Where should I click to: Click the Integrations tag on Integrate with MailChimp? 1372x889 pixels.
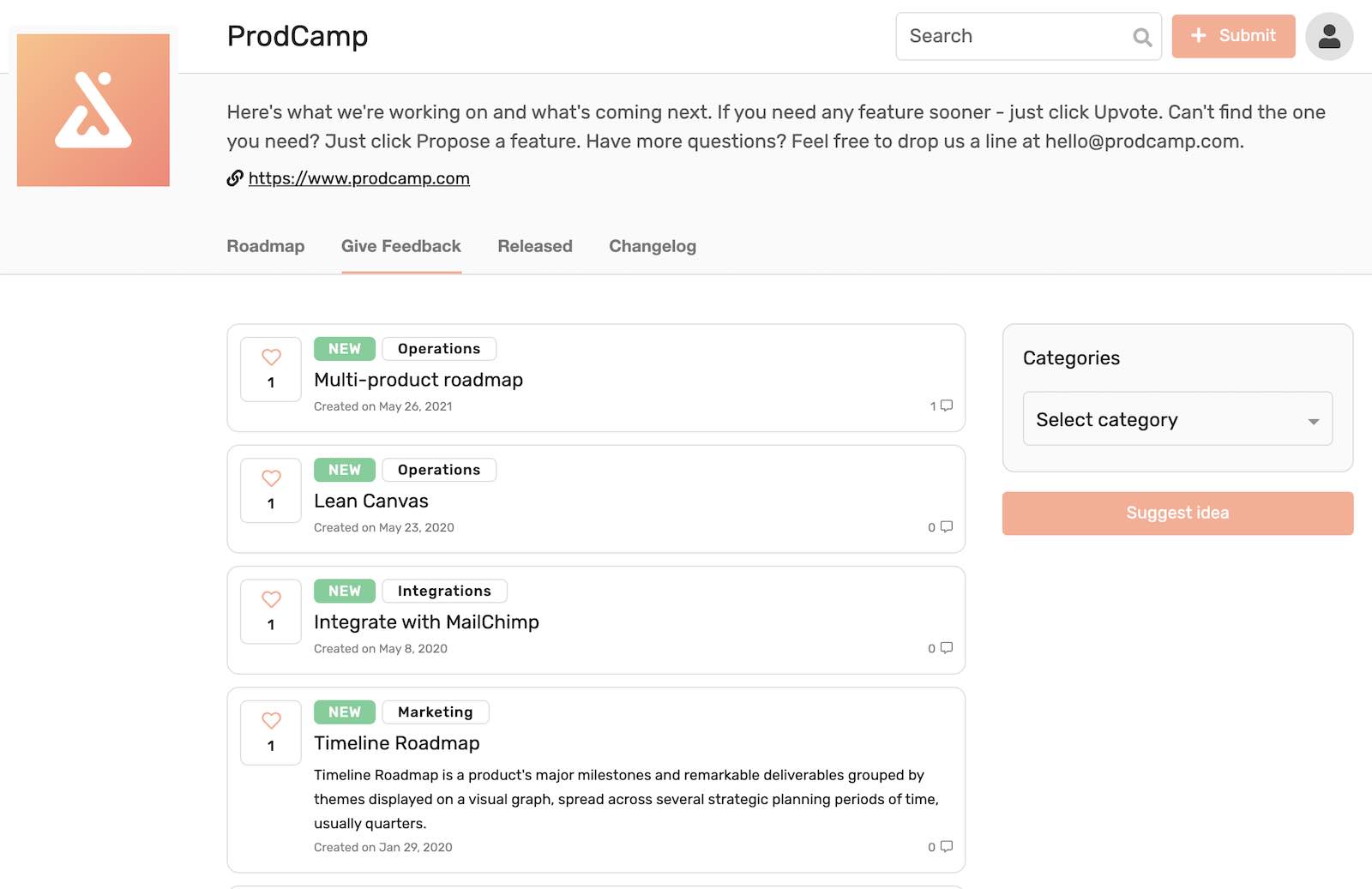pyautogui.click(x=444, y=591)
